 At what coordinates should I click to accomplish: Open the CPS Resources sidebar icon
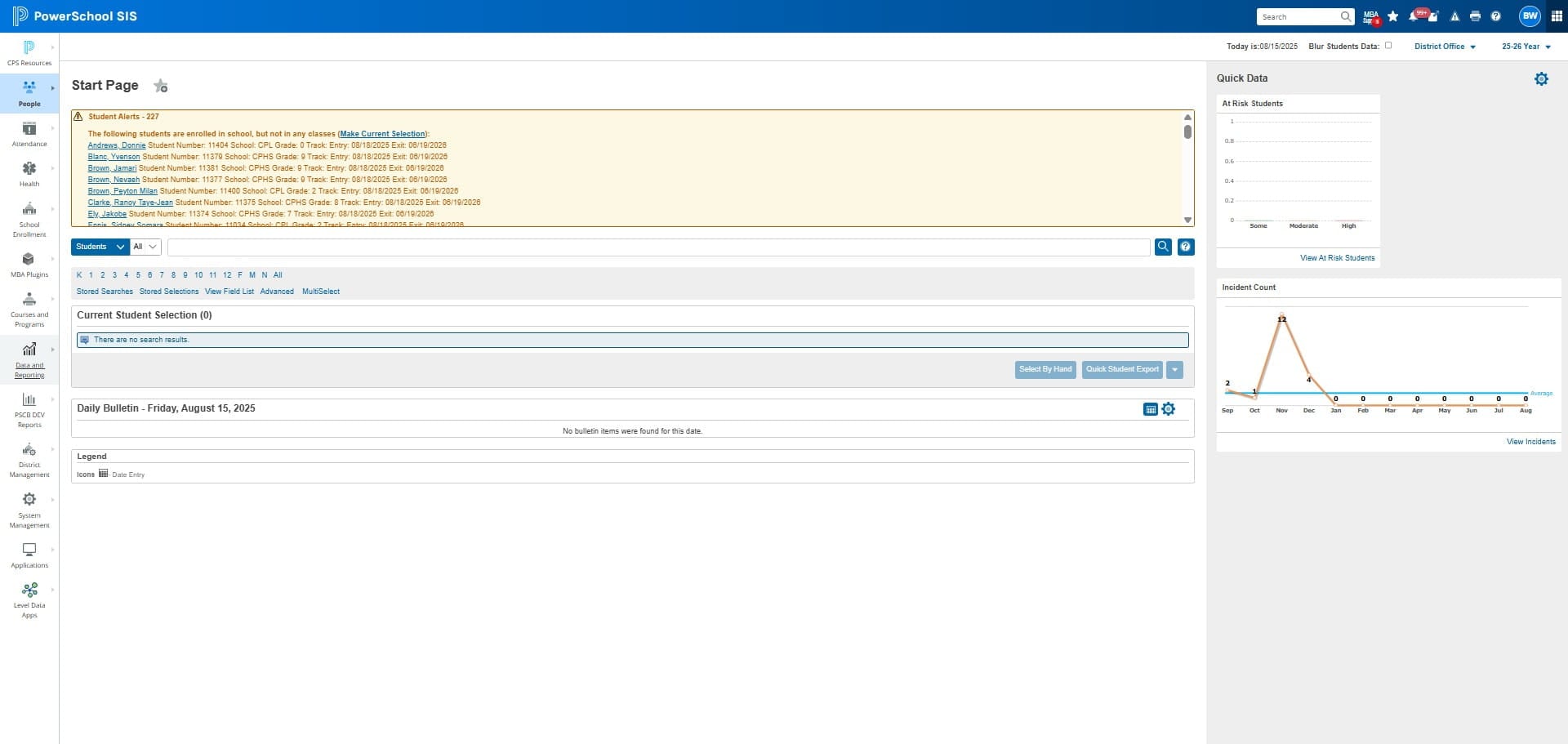[x=29, y=52]
